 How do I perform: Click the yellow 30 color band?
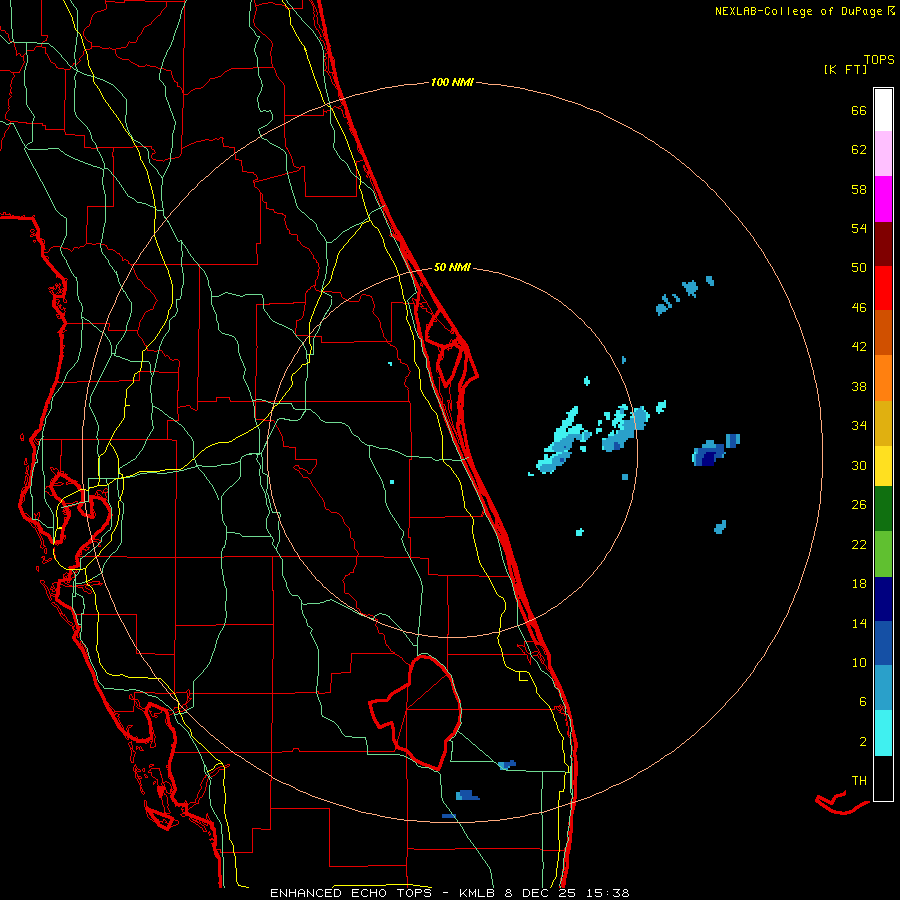(x=883, y=466)
